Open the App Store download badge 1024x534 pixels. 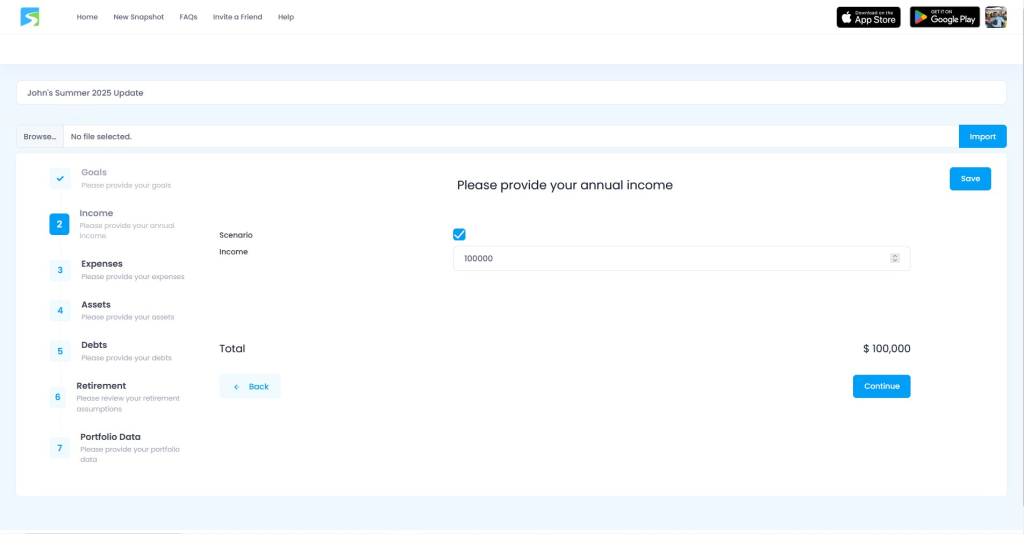point(868,17)
